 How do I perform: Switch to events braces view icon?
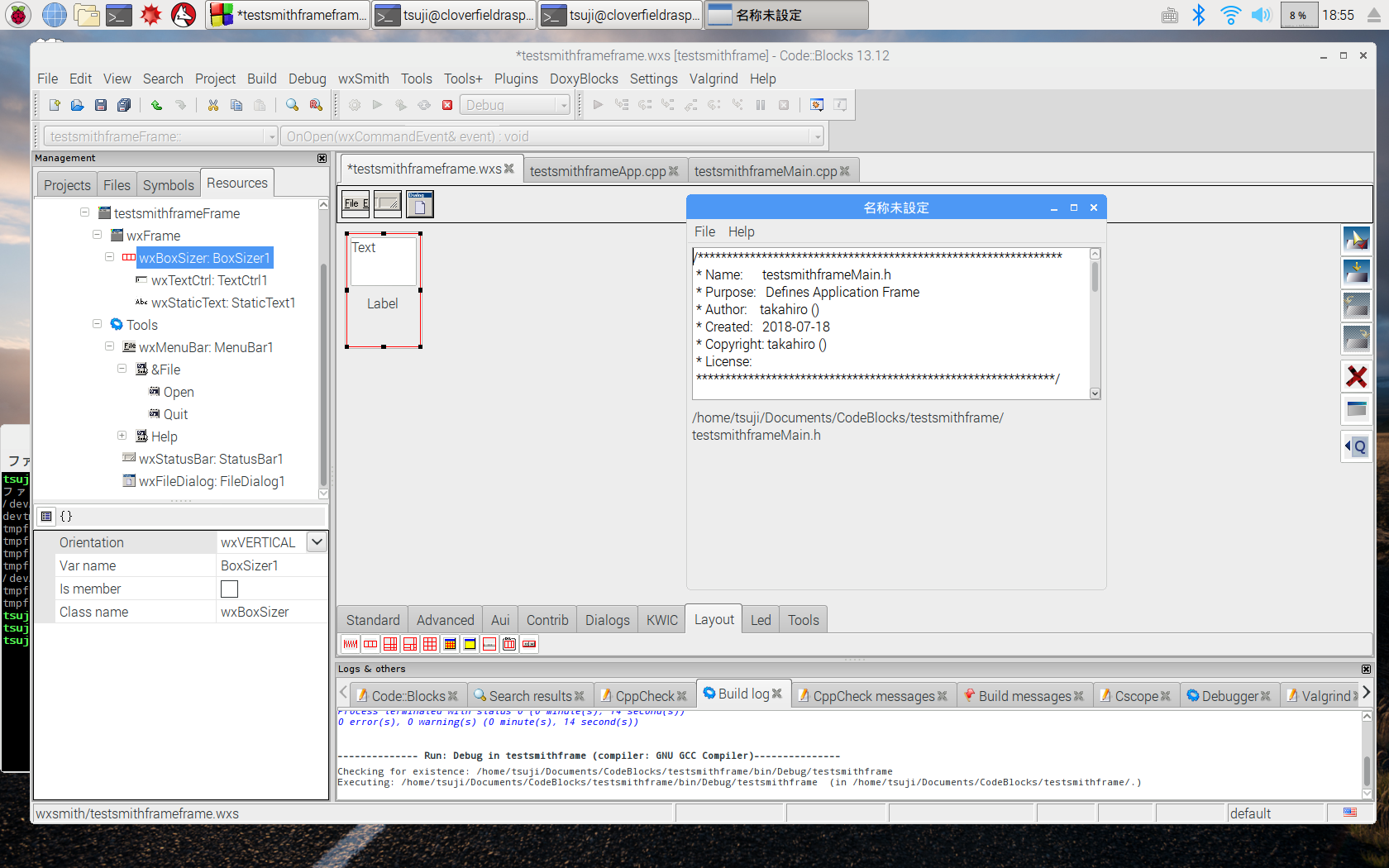coord(66,516)
